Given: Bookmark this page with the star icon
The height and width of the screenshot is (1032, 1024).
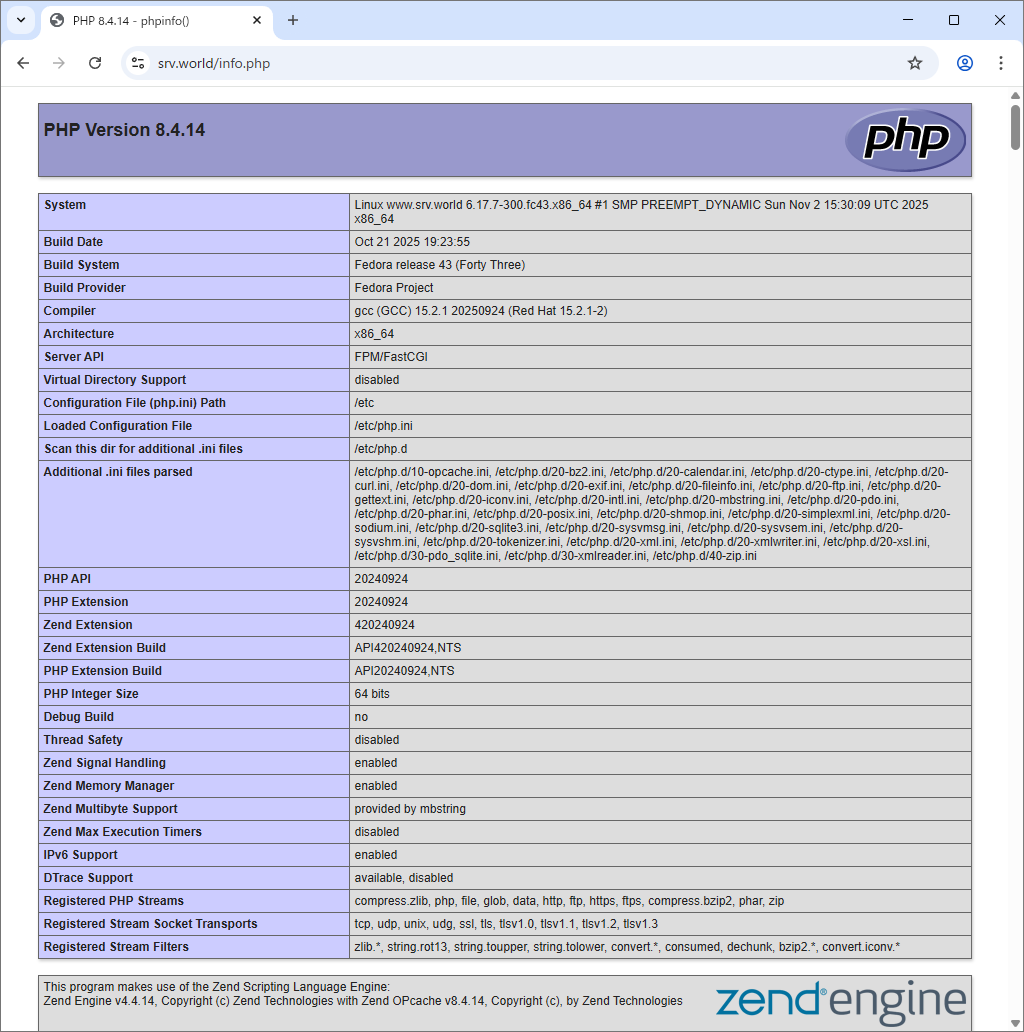Looking at the screenshot, I should click(914, 63).
